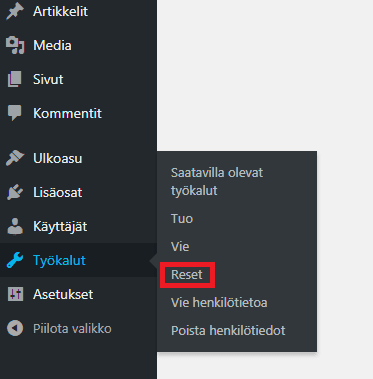Viewport: 373px width, 379px height.
Task: Choose Saatavilla olevat työkalut in submenu
Action: pyautogui.click(x=217, y=182)
